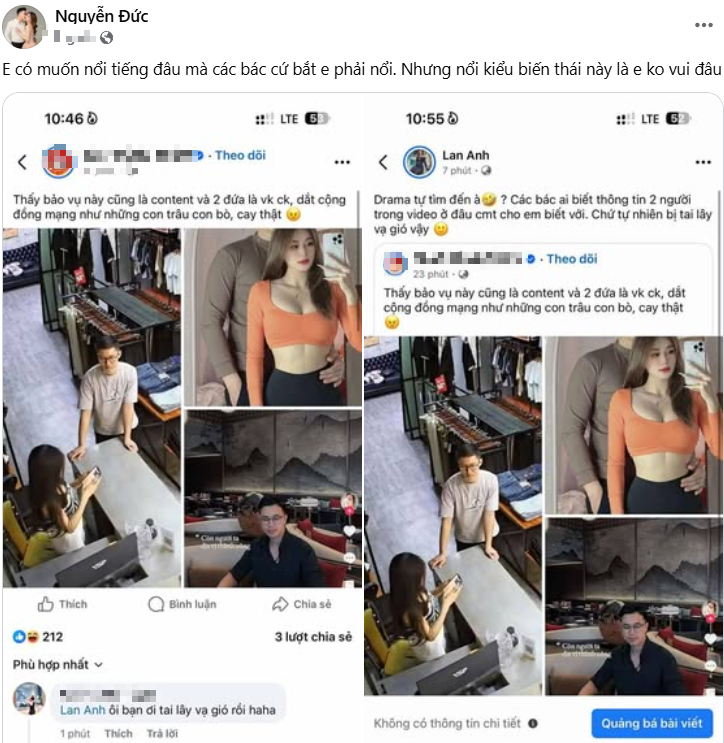Open the reaction emojis next to the 212 count
This screenshot has height=743, width=724.
pyautogui.click(x=26, y=636)
